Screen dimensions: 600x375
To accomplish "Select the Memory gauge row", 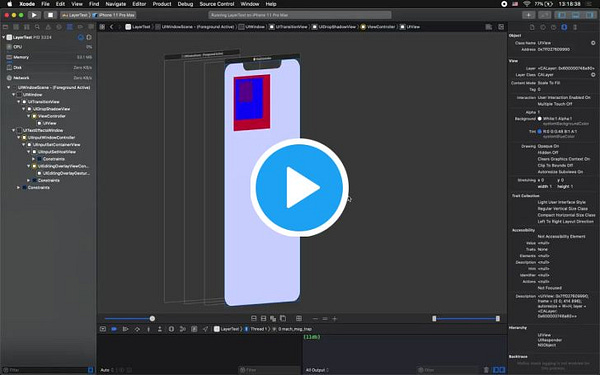I will [48, 57].
